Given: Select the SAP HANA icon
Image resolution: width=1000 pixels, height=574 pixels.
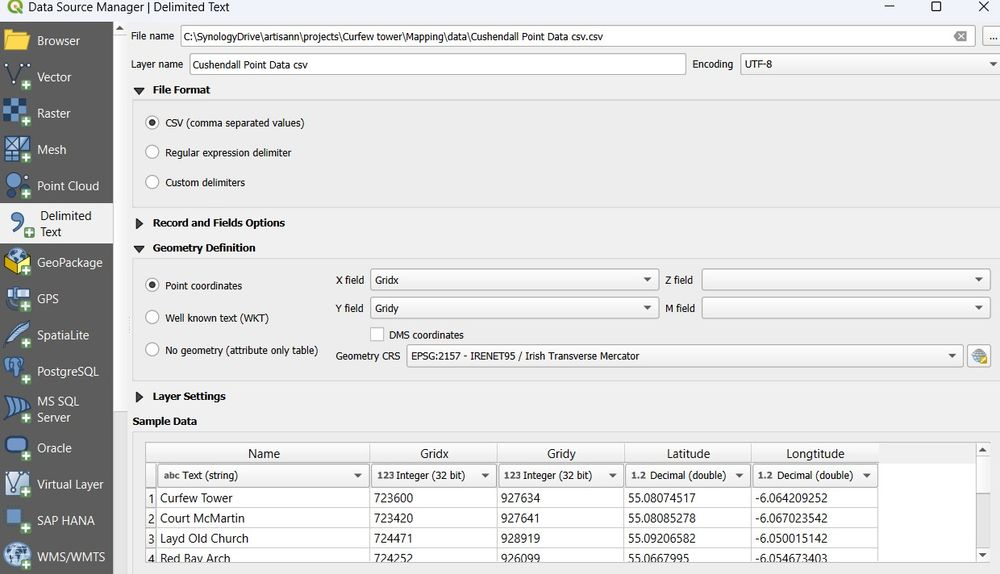Looking at the screenshot, I should [x=17, y=520].
